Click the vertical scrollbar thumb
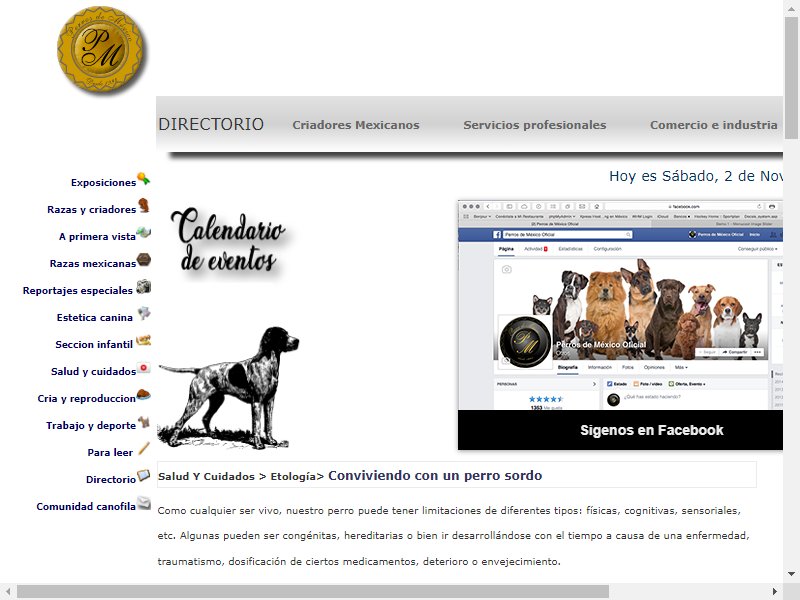The image size is (800, 600). coord(791,77)
